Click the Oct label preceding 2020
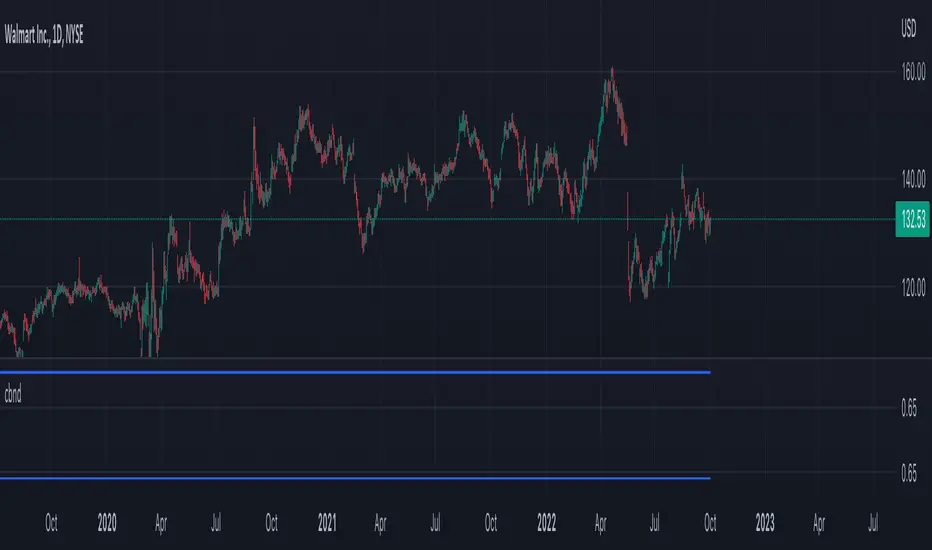 point(52,523)
